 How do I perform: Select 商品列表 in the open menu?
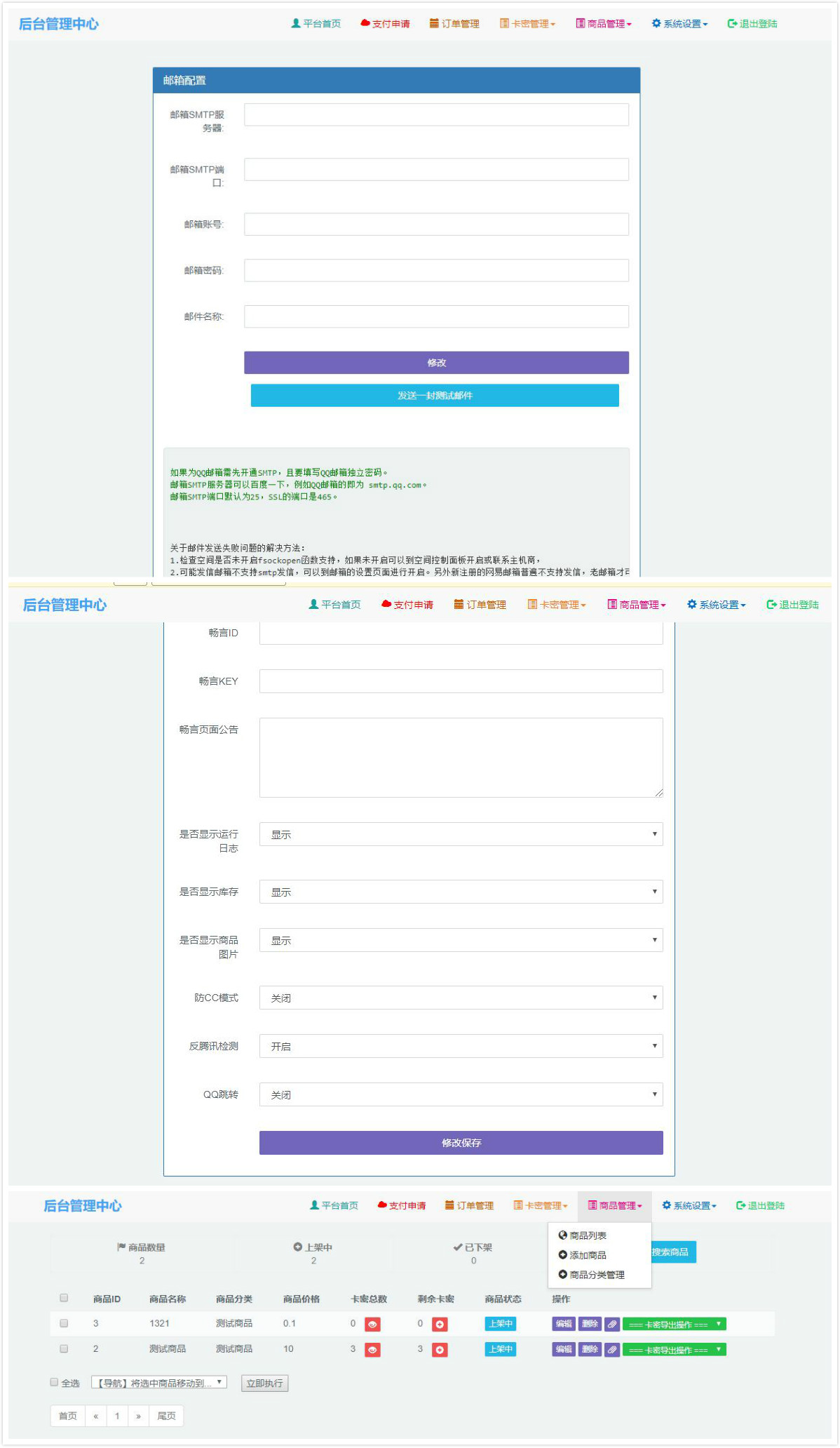point(583,1235)
